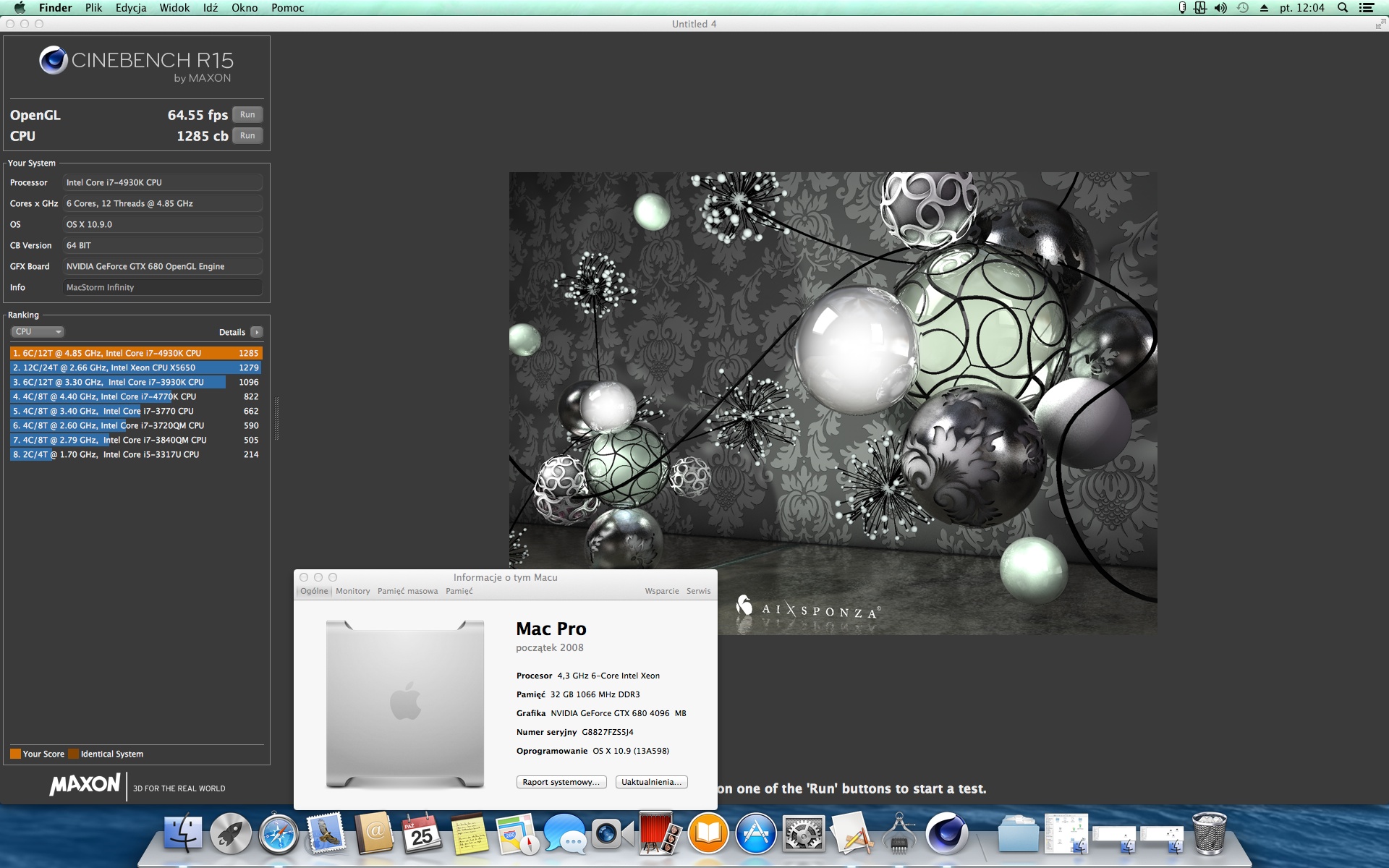Viewport: 1389px width, 868px height.
Task: Open the Widok menu
Action: pos(174,8)
